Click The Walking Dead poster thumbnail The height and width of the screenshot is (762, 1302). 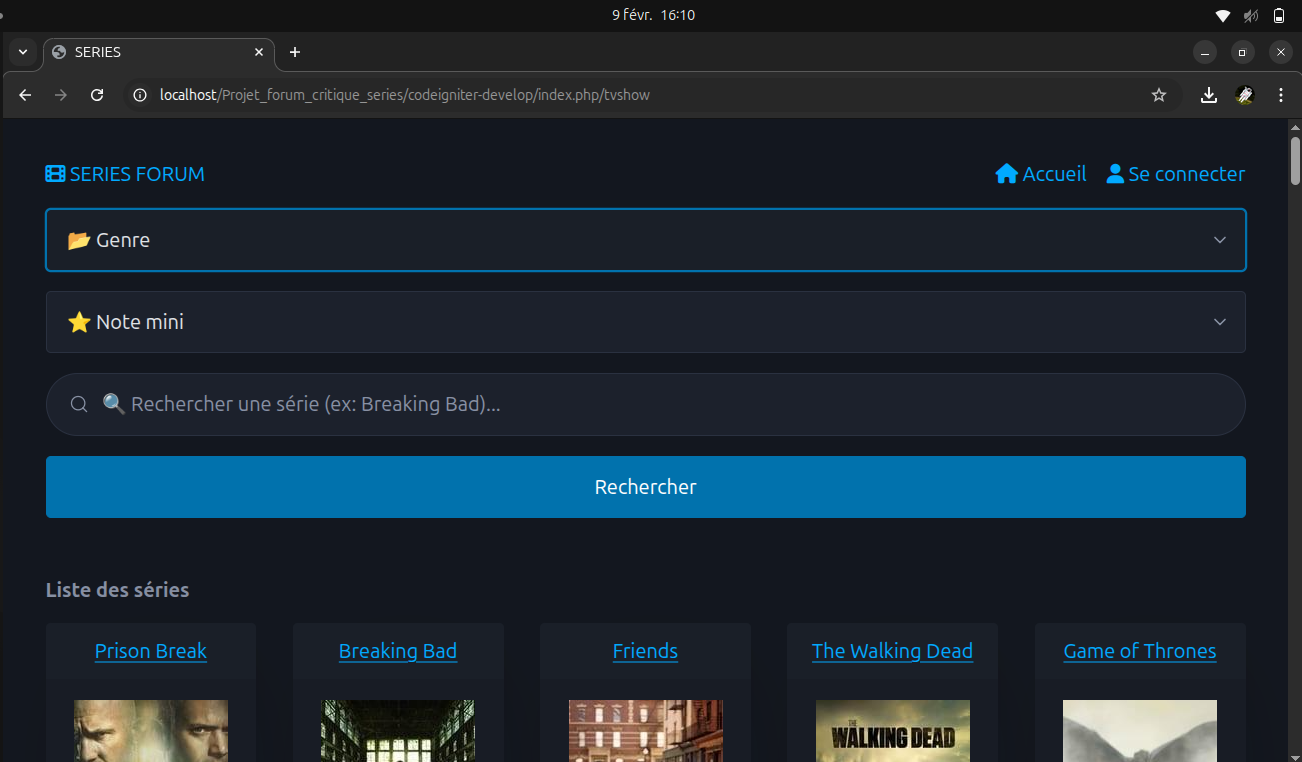[892, 730]
